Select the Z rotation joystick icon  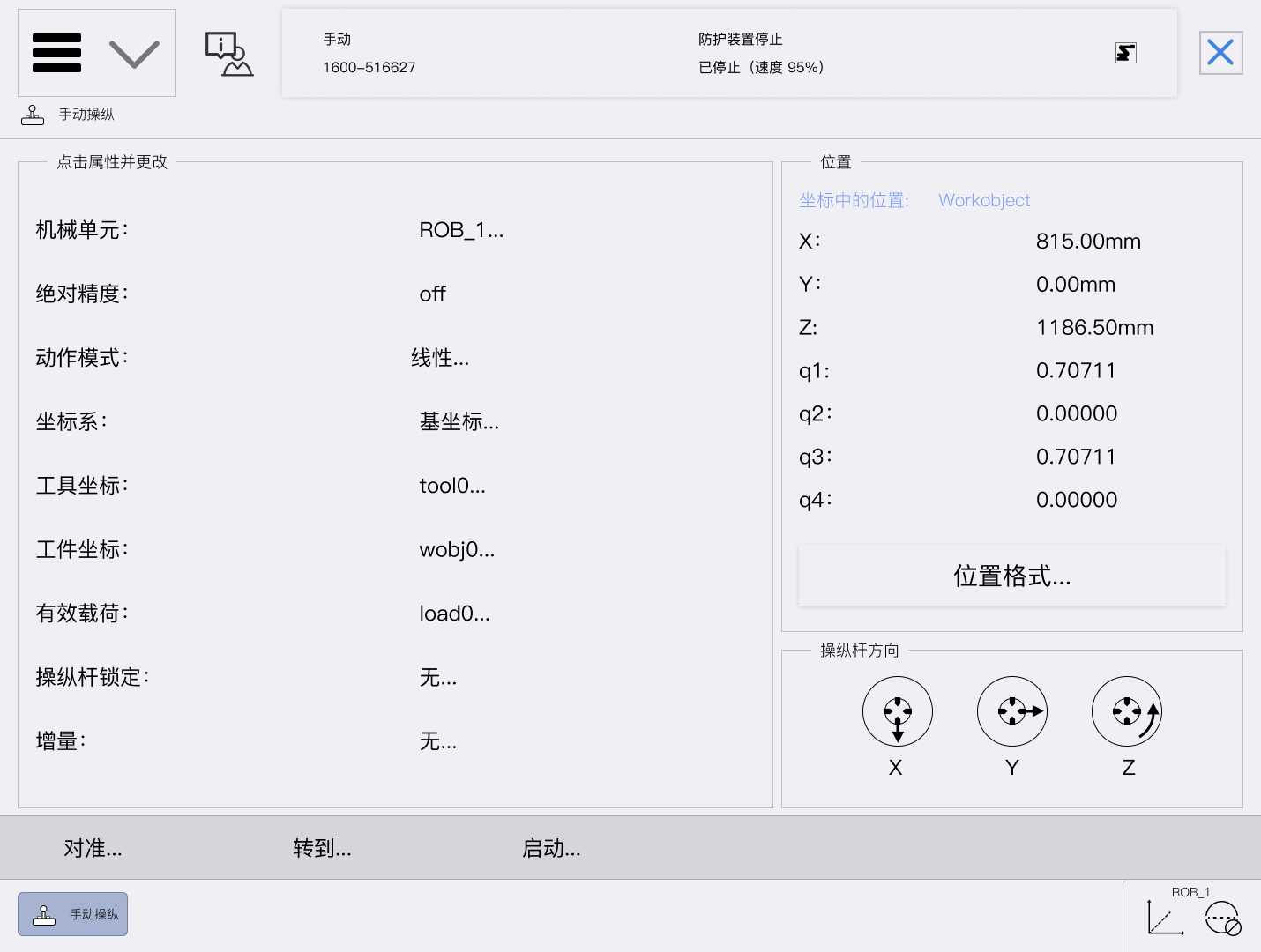(1126, 711)
